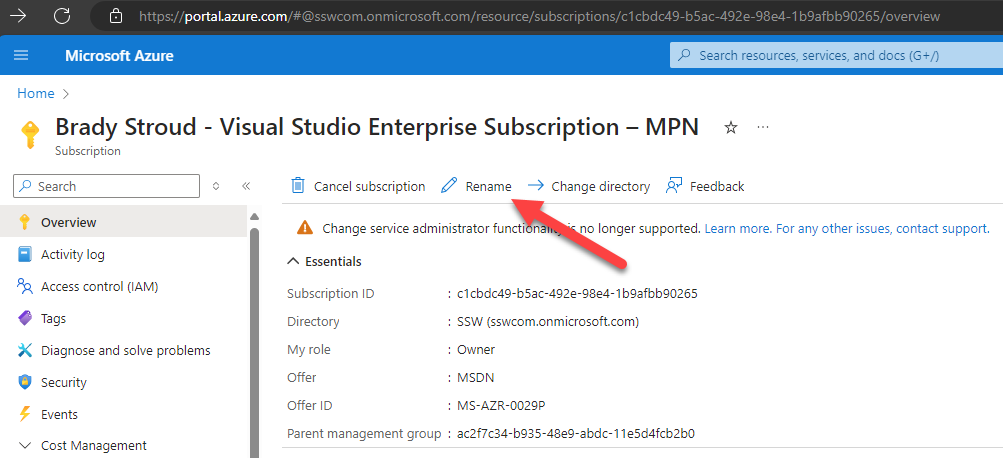Viewport: 1003px width, 458px height.
Task: Click the browser reload button
Action: [61, 16]
